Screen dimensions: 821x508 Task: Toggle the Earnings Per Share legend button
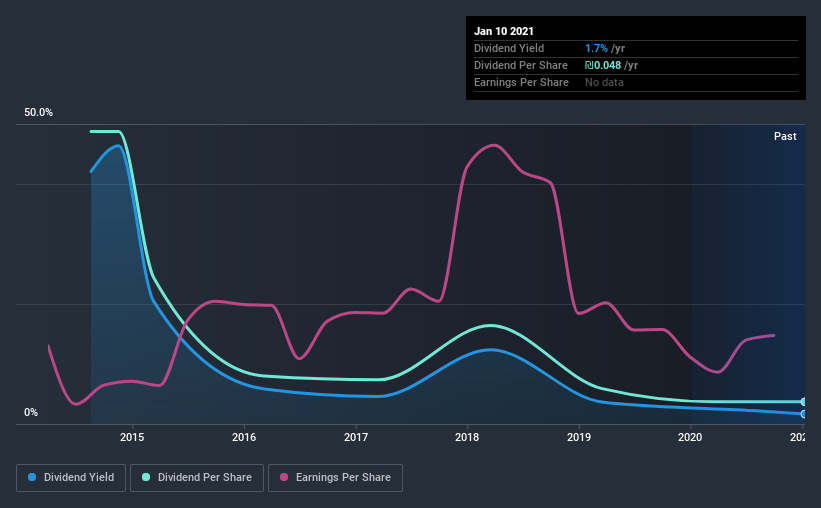tap(335, 478)
